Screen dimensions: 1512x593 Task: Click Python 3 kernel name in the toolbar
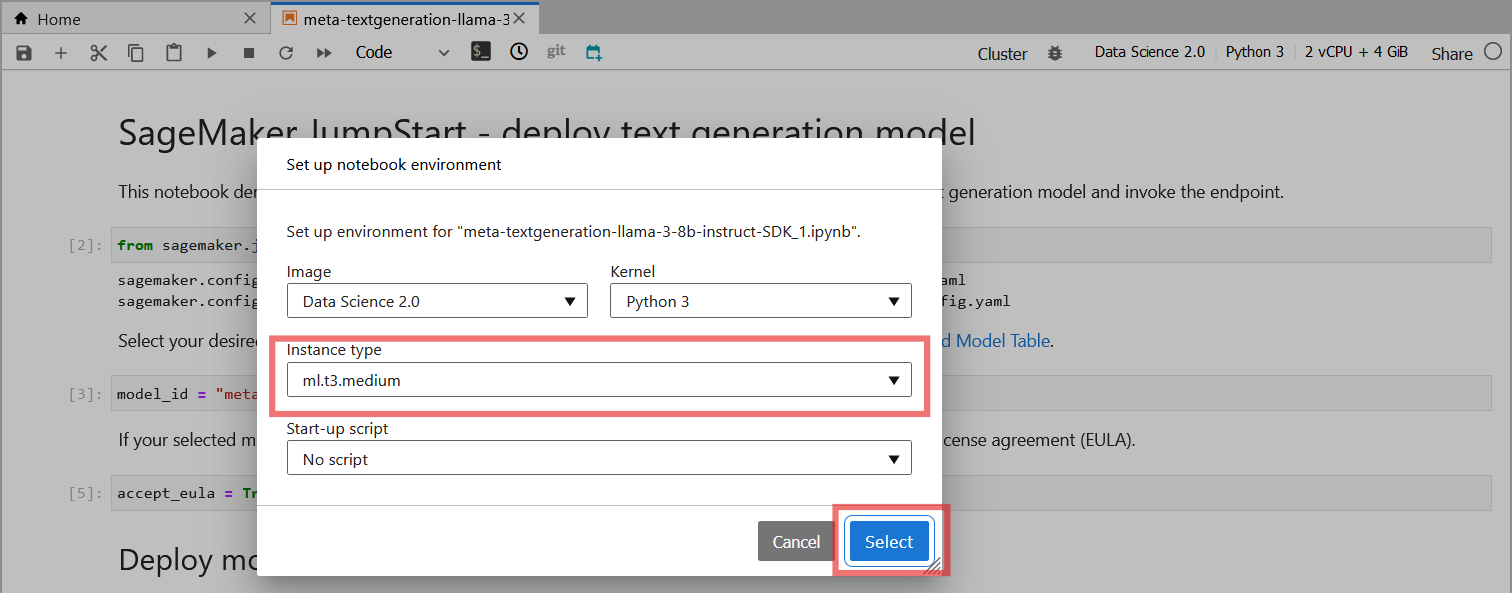[x=1255, y=52]
